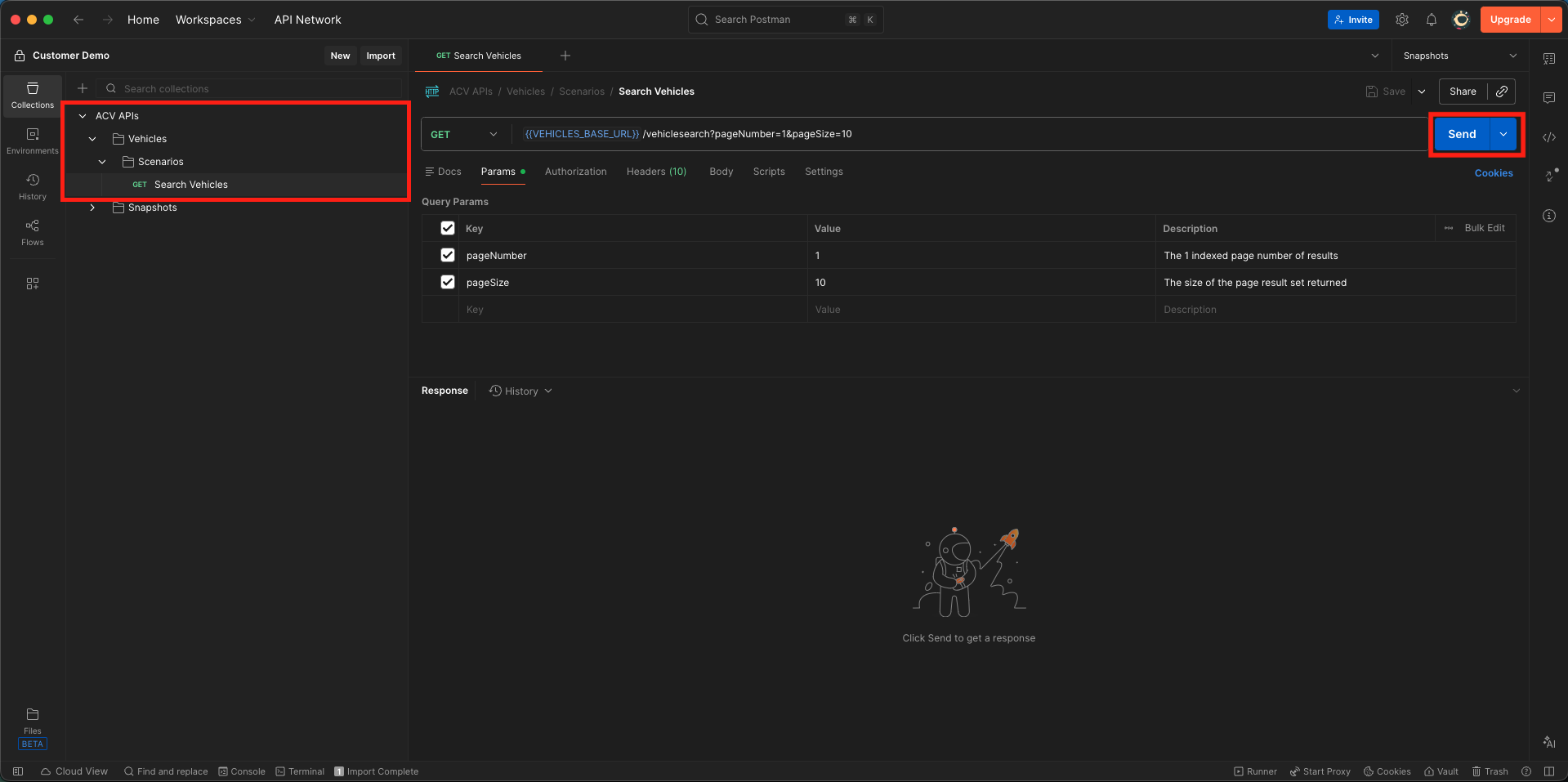Screen dimensions: 1568x782
Task: Open the code snippet panel on the right
Action: [1549, 137]
